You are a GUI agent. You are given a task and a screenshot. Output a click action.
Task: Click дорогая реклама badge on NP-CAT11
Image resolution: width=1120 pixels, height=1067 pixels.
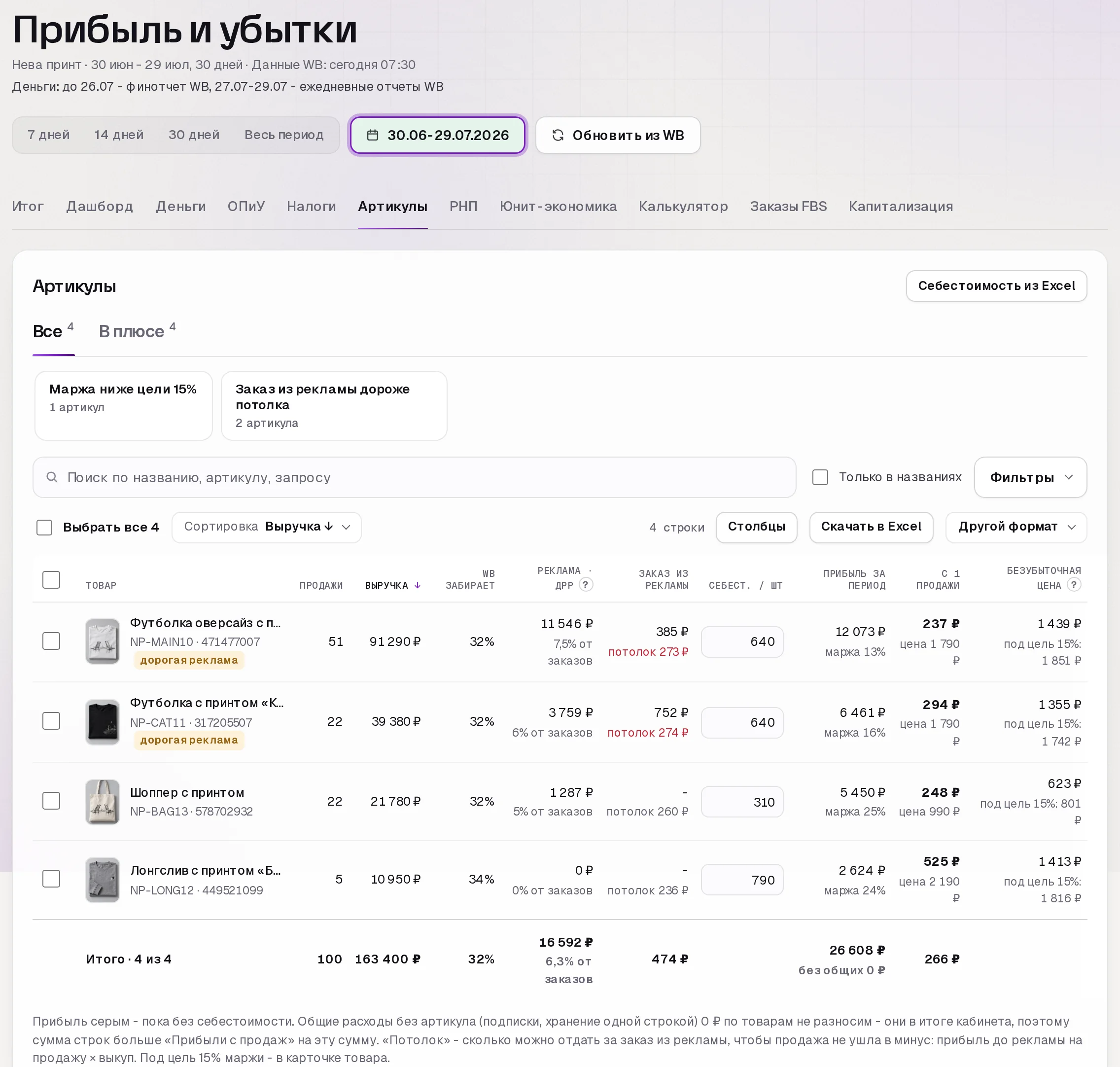189,741
